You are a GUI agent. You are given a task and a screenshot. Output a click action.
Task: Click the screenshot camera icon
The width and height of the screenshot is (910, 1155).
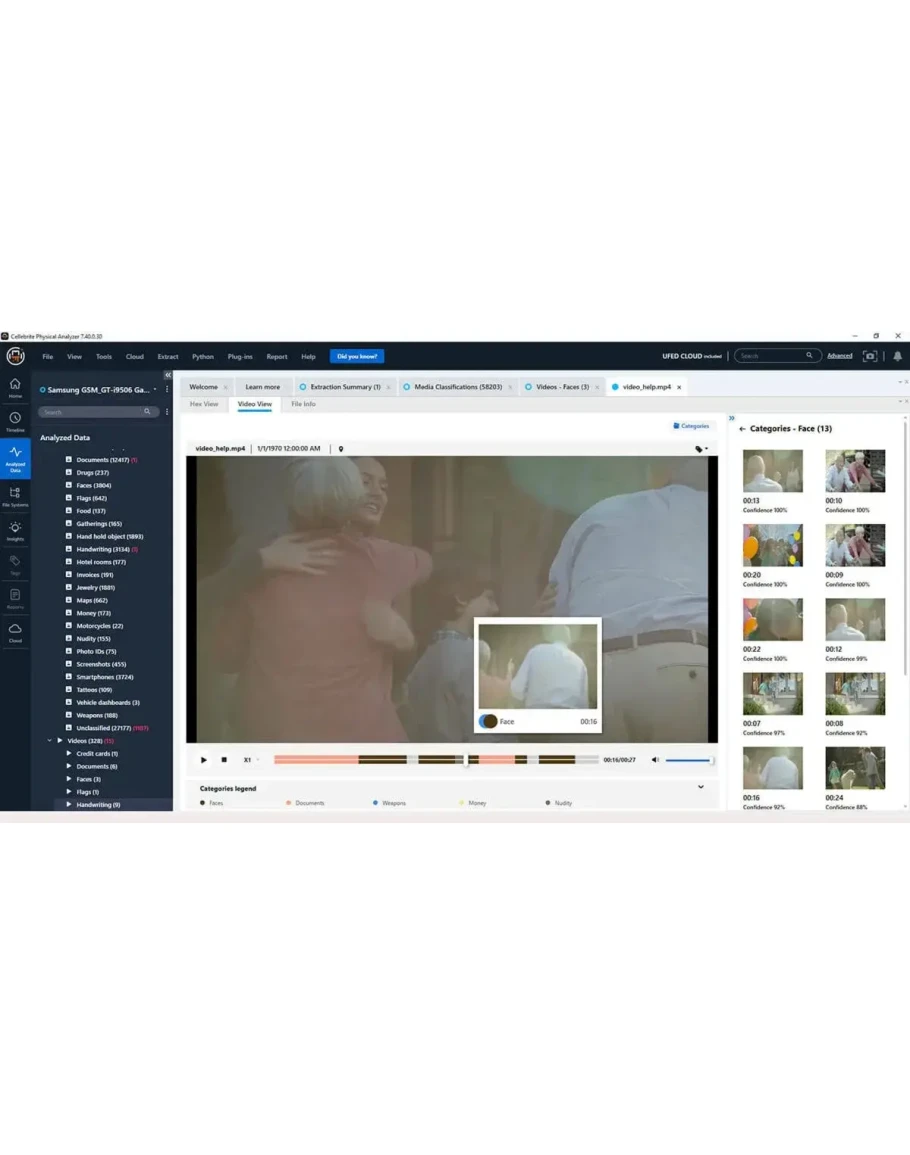870,356
